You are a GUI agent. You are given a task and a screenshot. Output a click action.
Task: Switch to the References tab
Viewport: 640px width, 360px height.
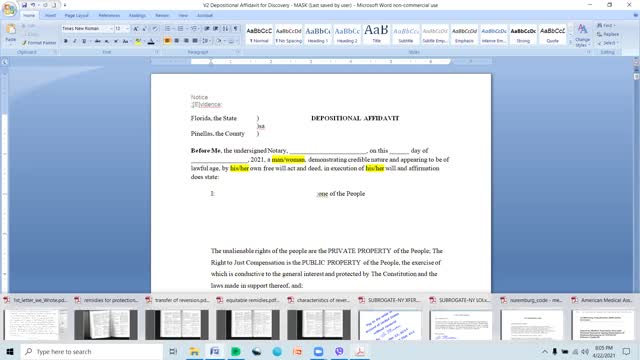point(109,16)
